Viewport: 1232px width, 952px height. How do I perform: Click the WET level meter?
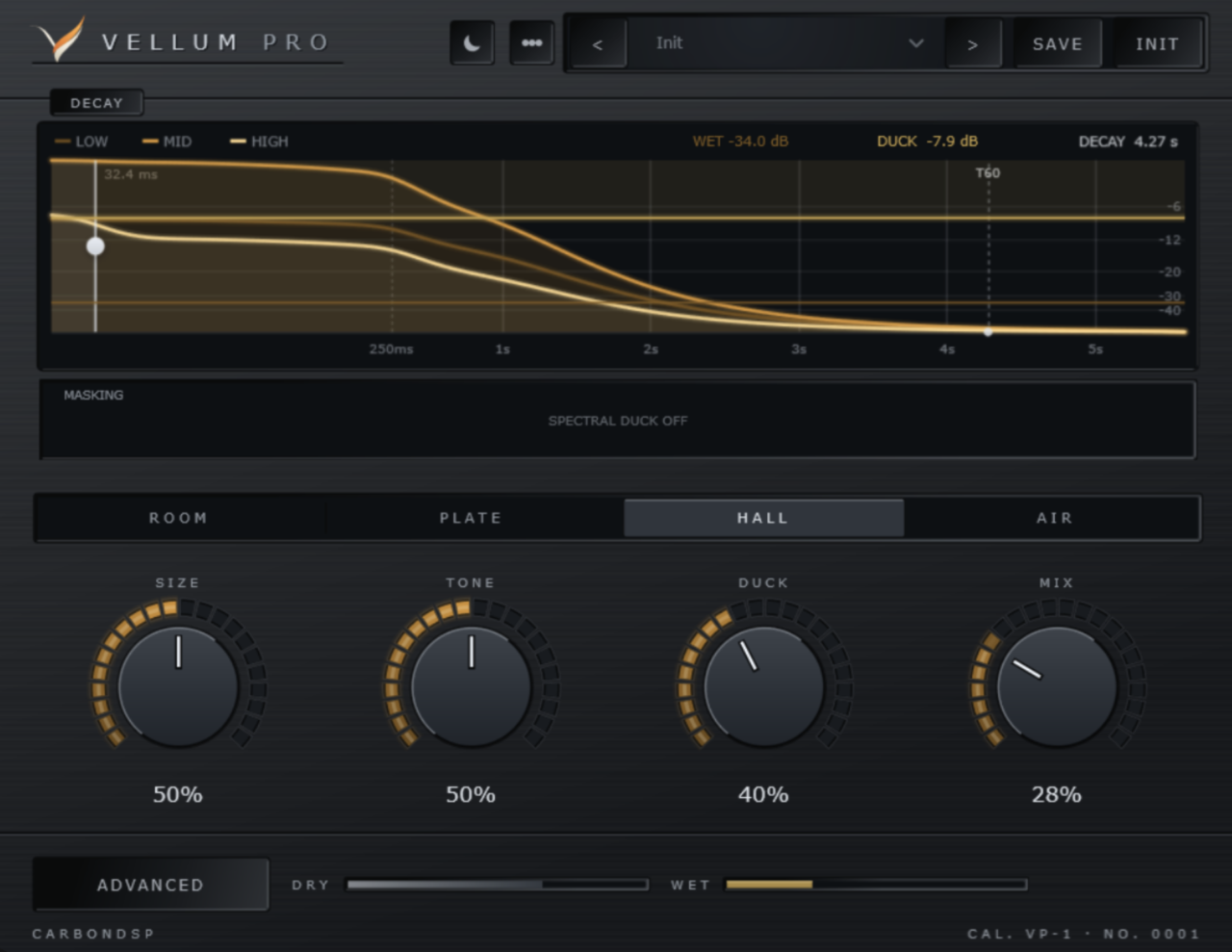pos(876,885)
